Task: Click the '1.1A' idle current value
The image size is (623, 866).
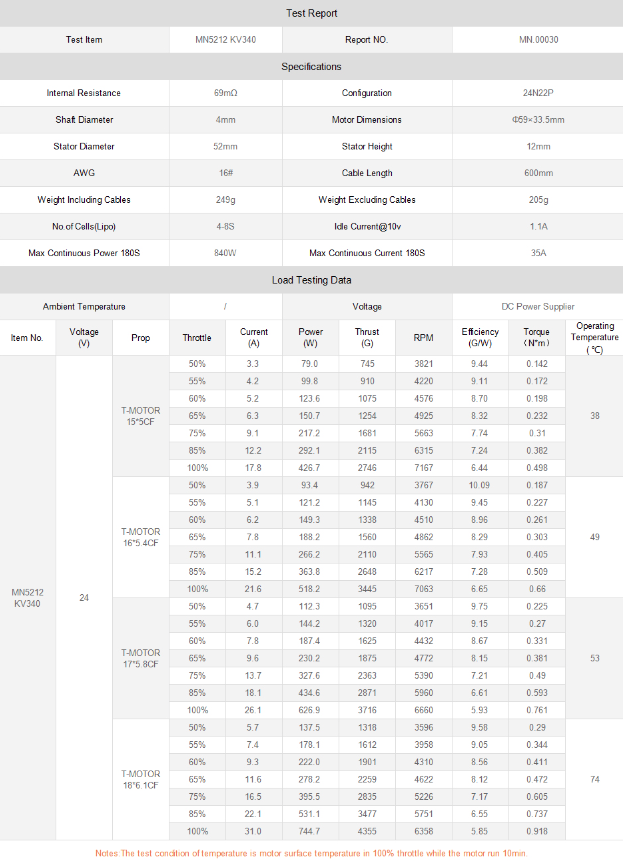Action: pos(538,226)
